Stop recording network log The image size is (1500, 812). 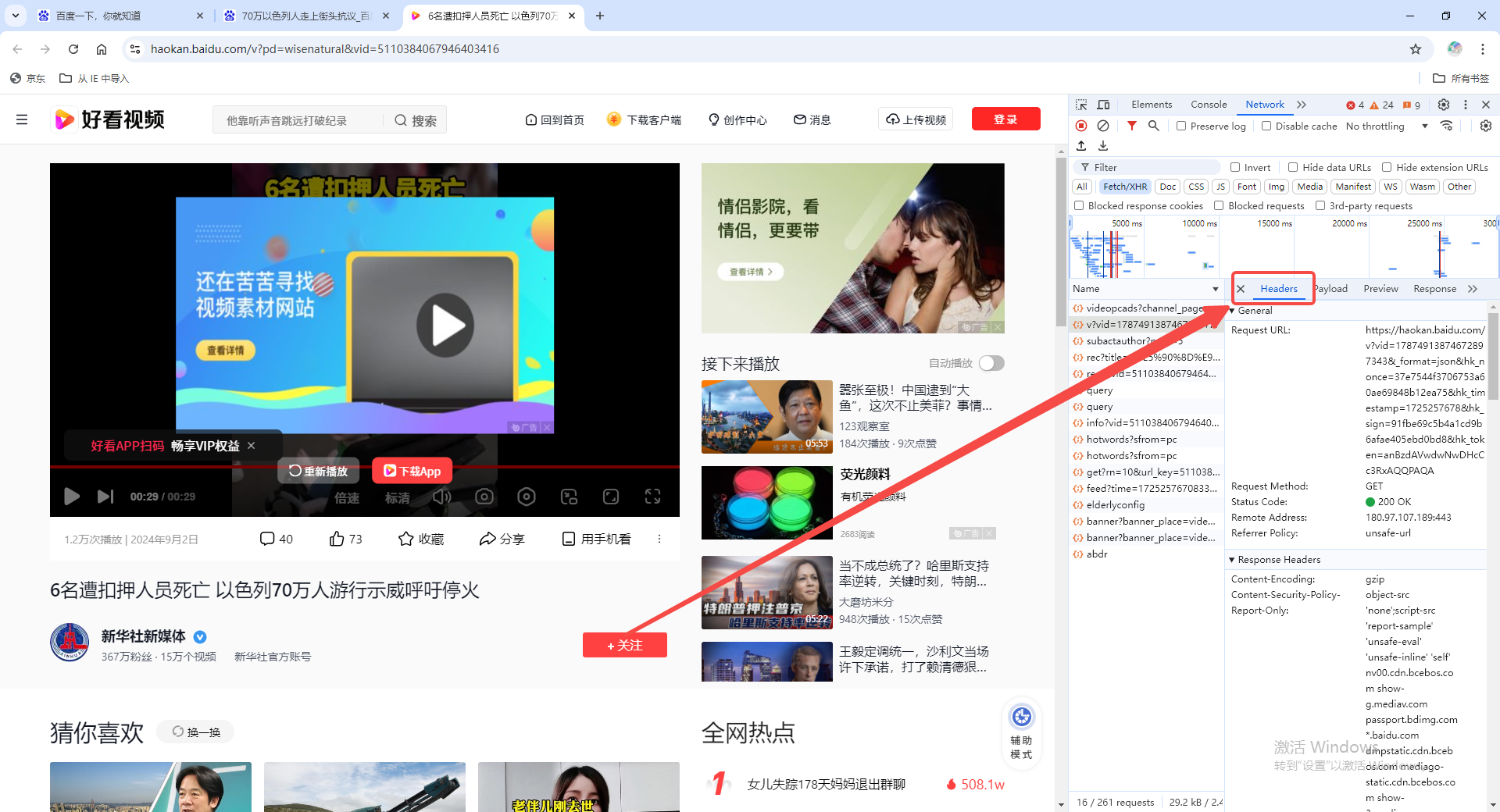(1081, 126)
